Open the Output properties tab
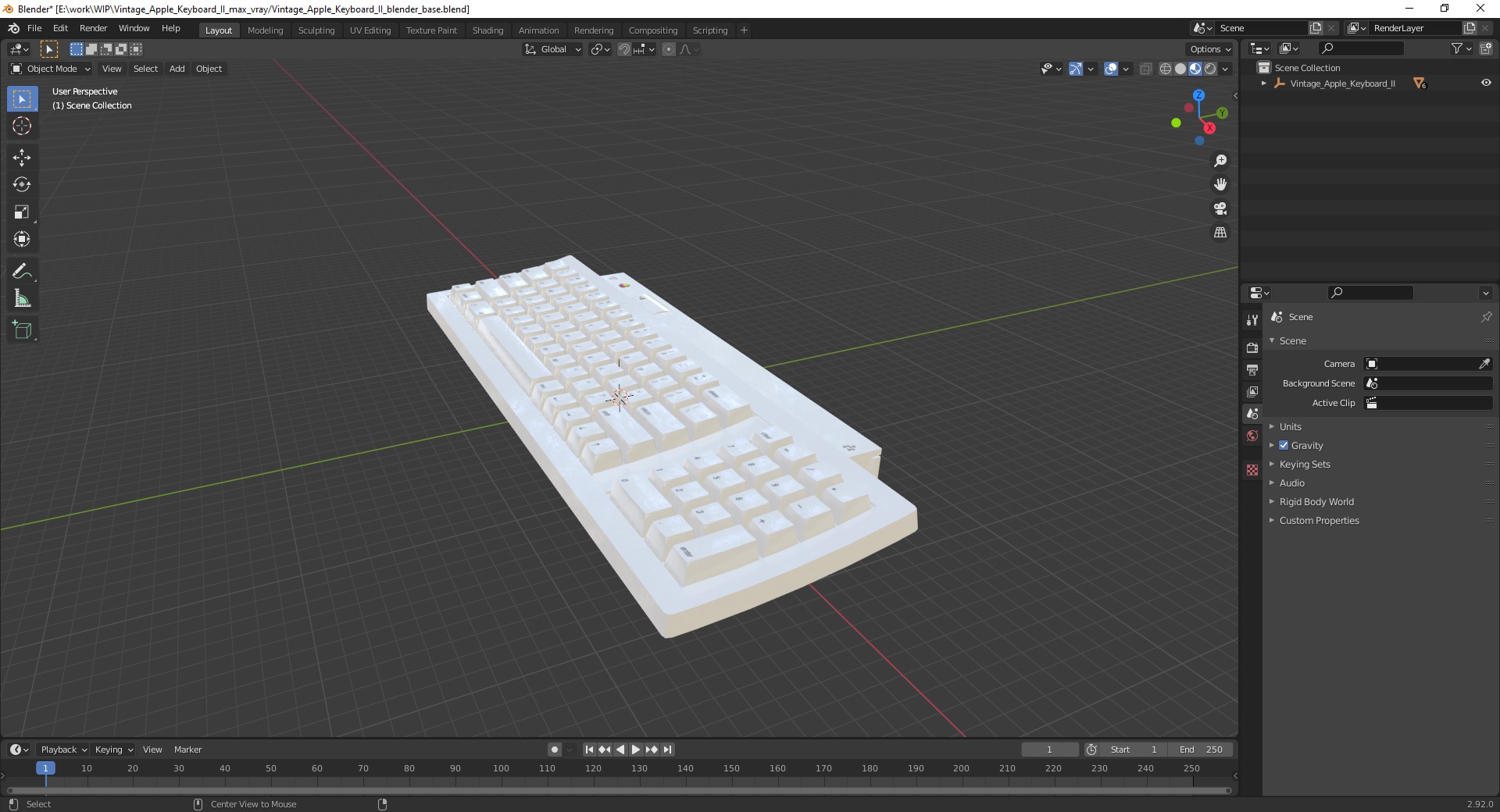The image size is (1500, 812). [1252, 369]
